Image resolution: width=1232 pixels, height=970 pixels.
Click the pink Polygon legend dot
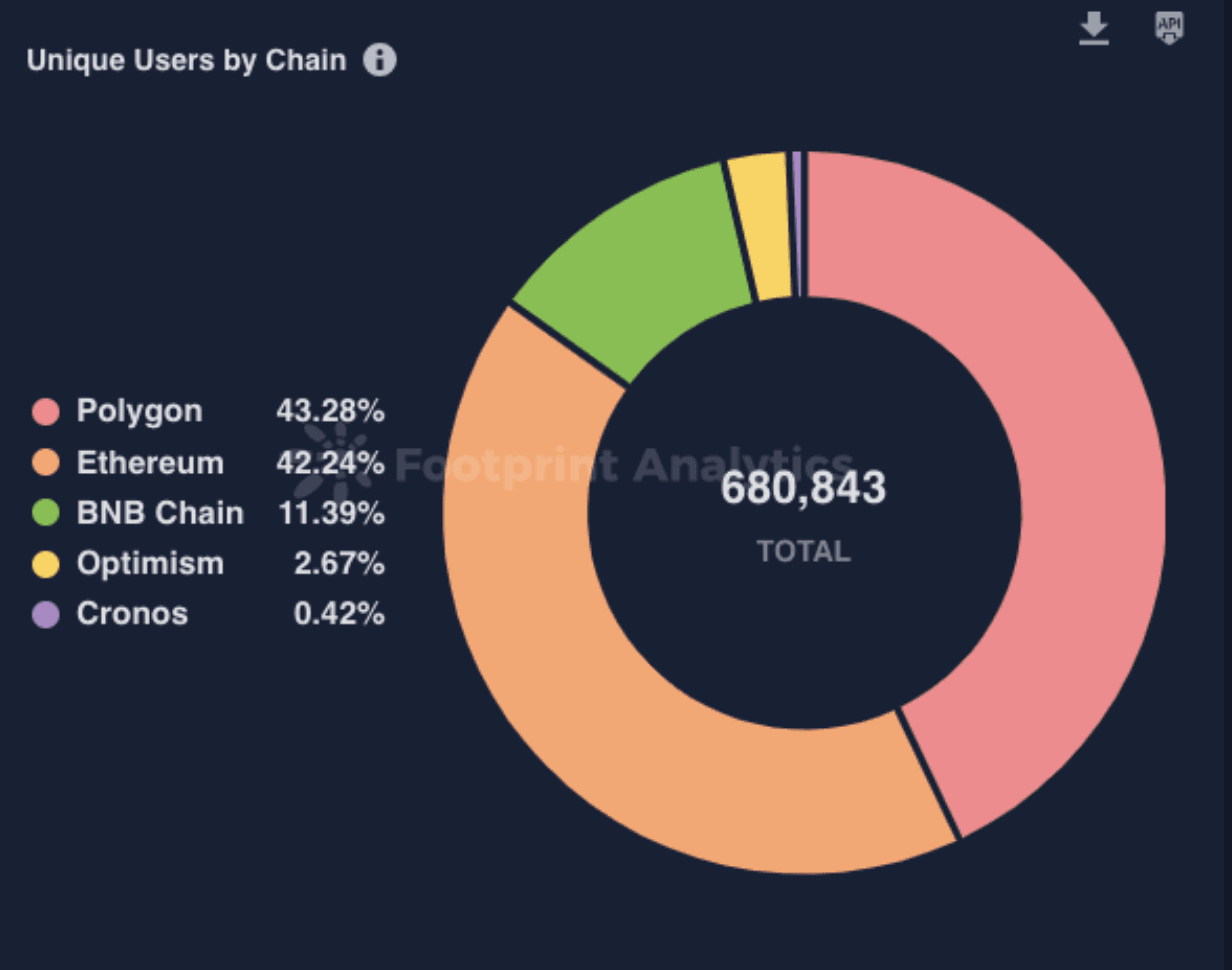[x=46, y=411]
